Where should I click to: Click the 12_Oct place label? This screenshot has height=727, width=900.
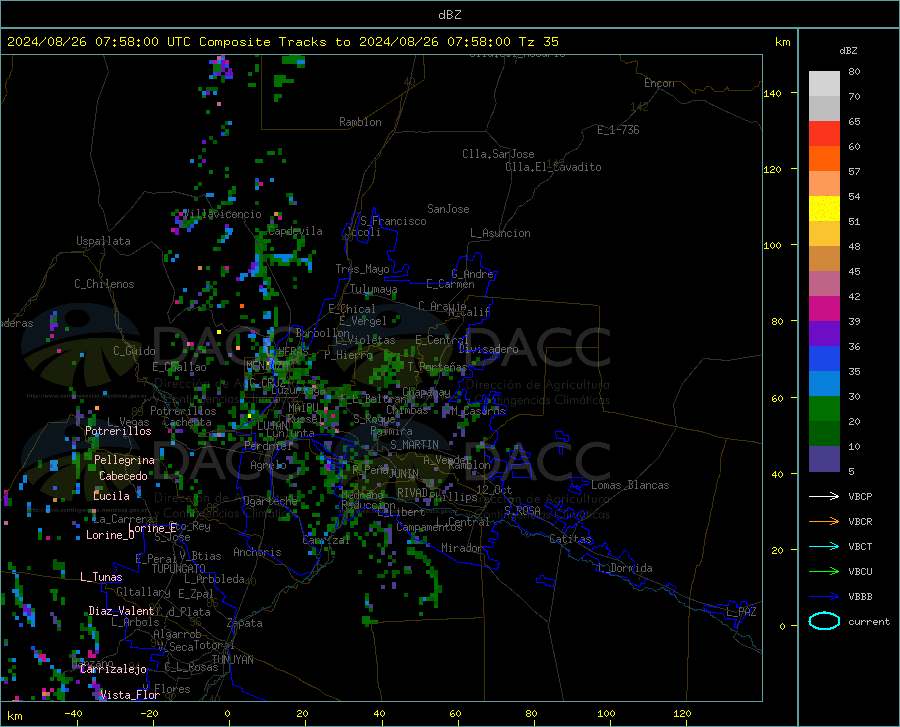click(494, 489)
